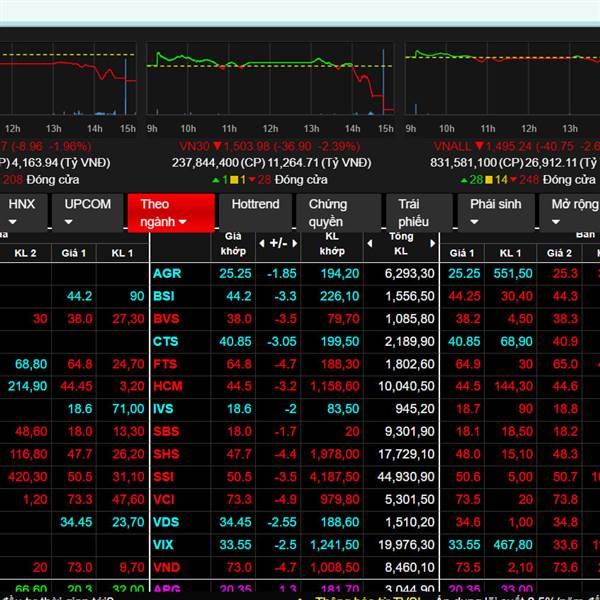Click AGR total volume 6,293,30
The height and width of the screenshot is (600, 600).
410,274
